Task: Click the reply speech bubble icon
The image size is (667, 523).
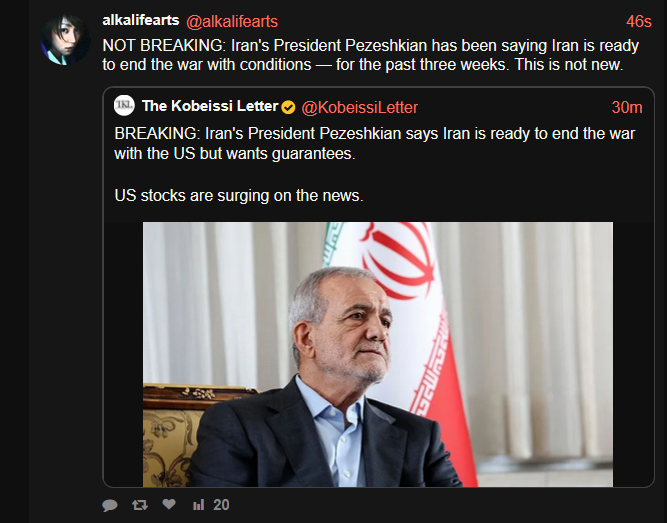Action: (110, 505)
